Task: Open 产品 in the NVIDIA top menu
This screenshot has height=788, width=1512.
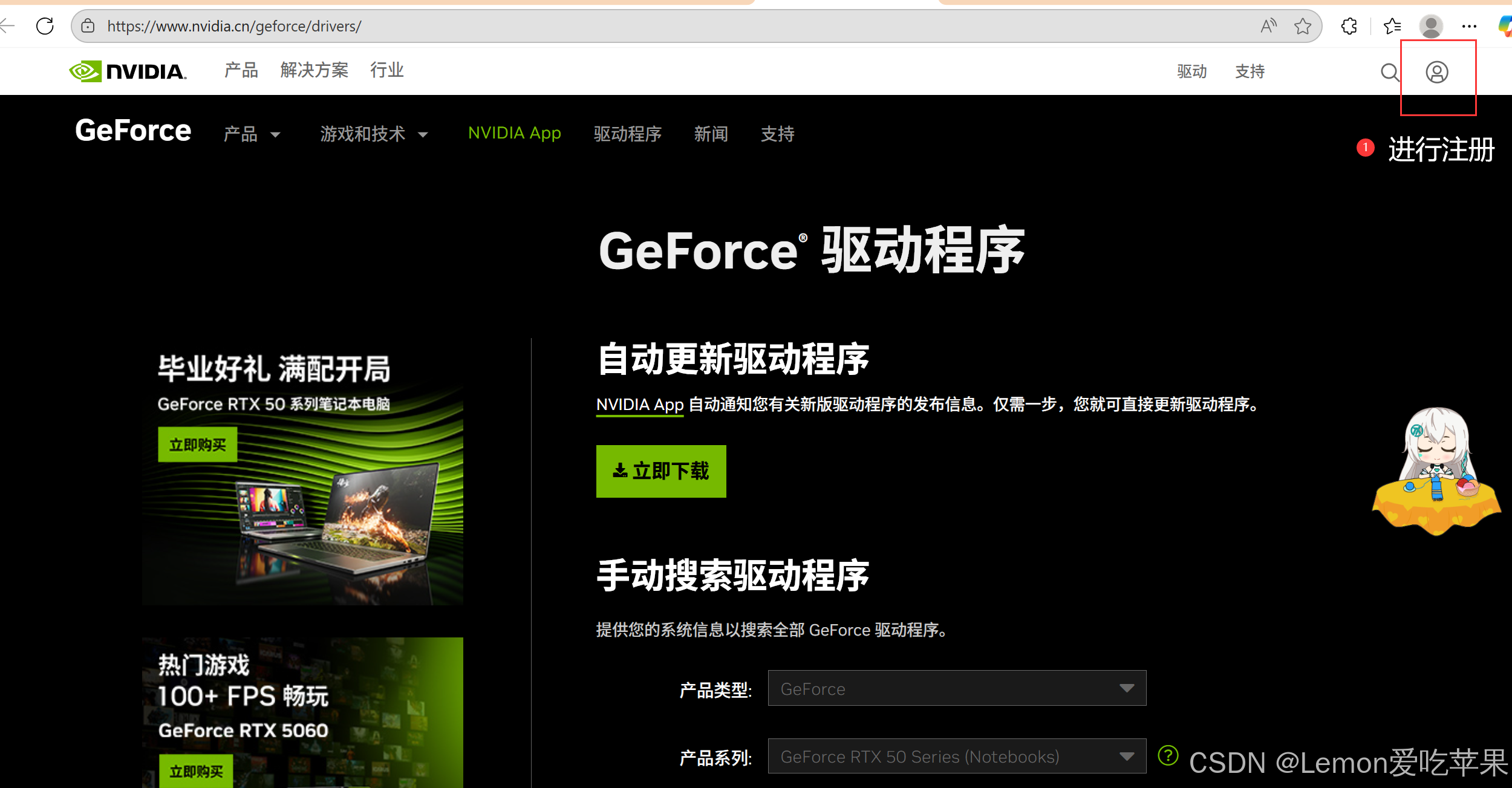Action: pos(241,71)
